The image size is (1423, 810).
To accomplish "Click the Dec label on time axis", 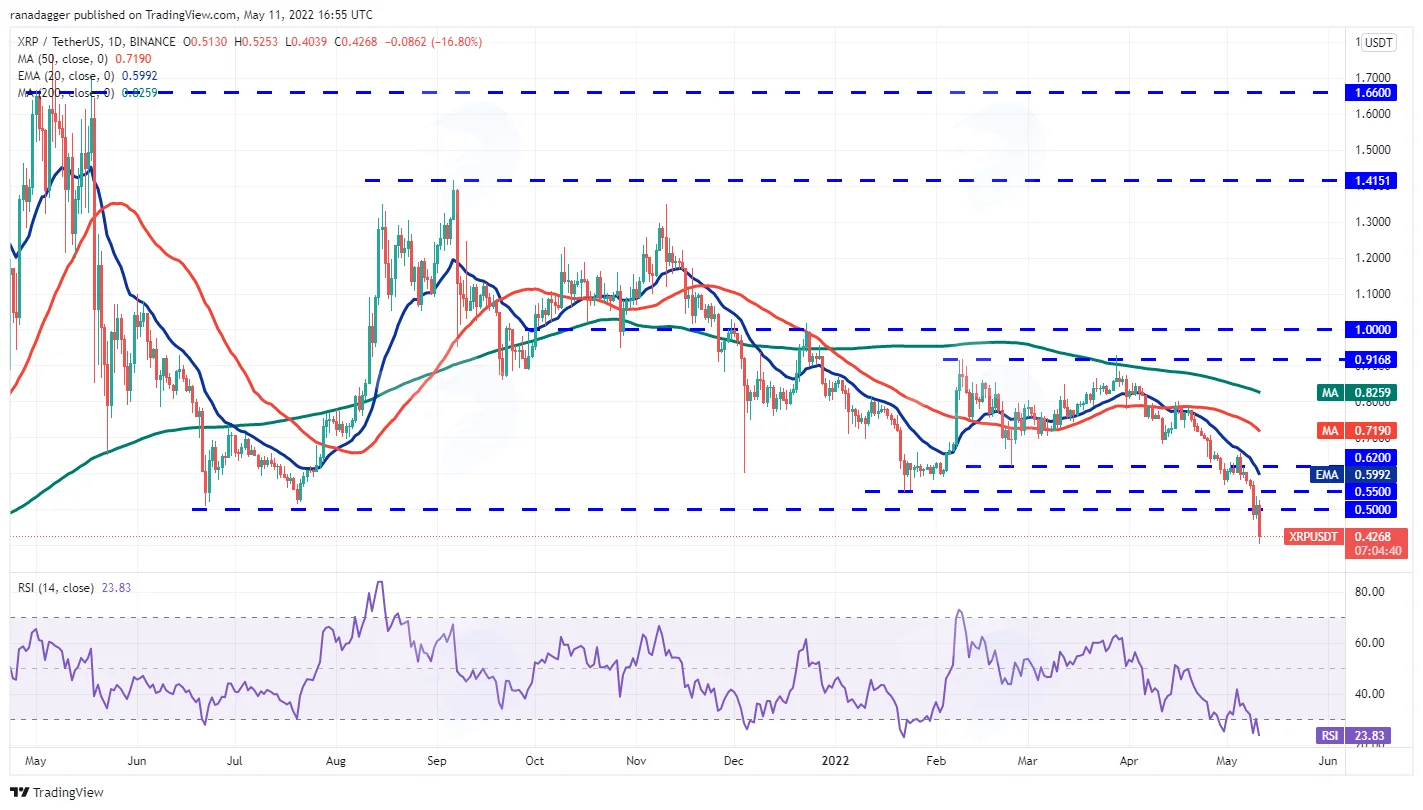I will pos(734,761).
